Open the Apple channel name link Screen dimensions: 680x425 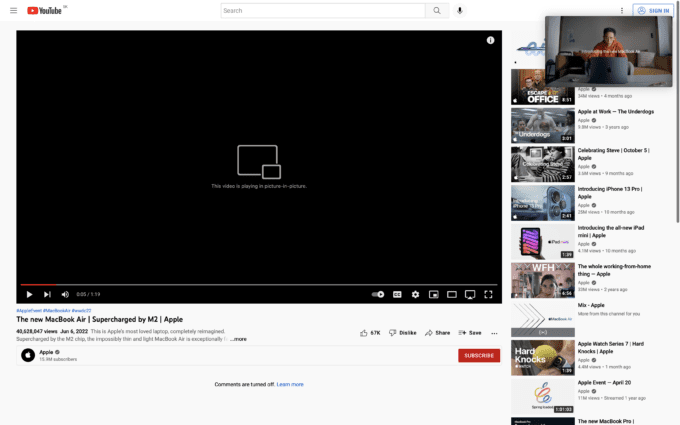click(46, 352)
